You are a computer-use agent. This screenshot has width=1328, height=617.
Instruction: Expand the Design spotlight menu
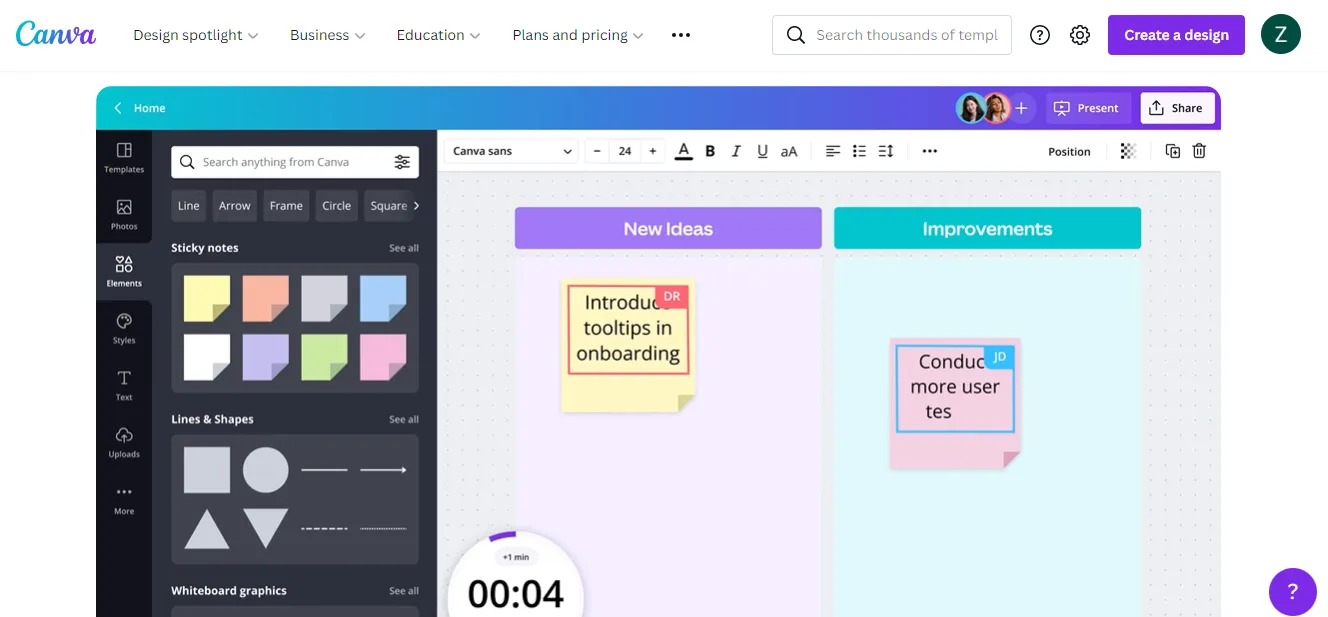196,35
